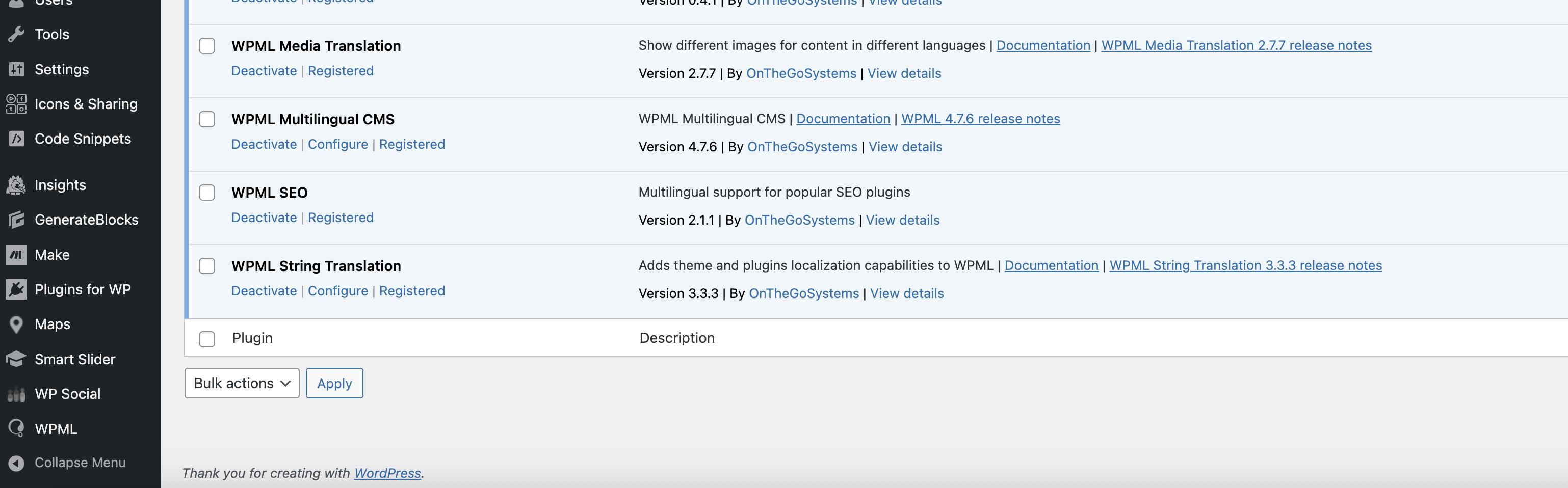
Task: Open the Insights menu item
Action: point(60,185)
